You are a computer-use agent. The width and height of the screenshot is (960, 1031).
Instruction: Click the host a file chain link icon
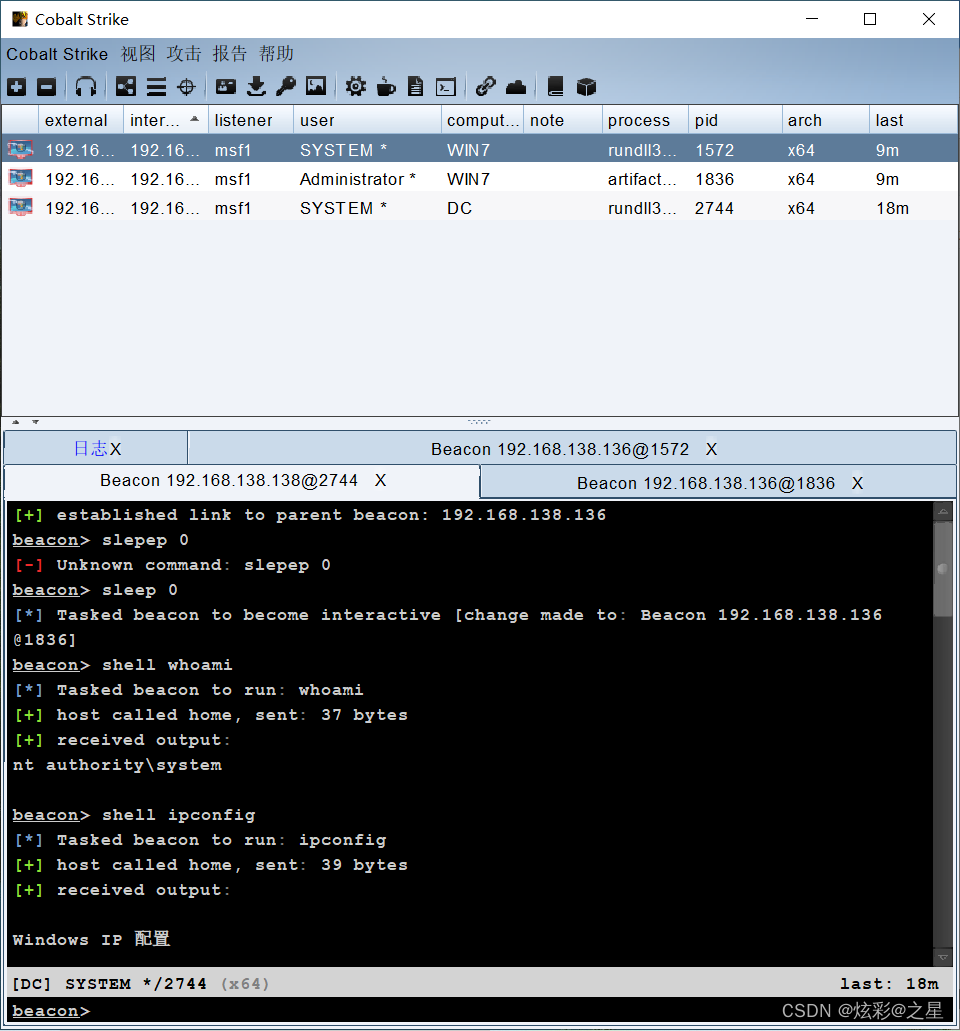pyautogui.click(x=485, y=86)
